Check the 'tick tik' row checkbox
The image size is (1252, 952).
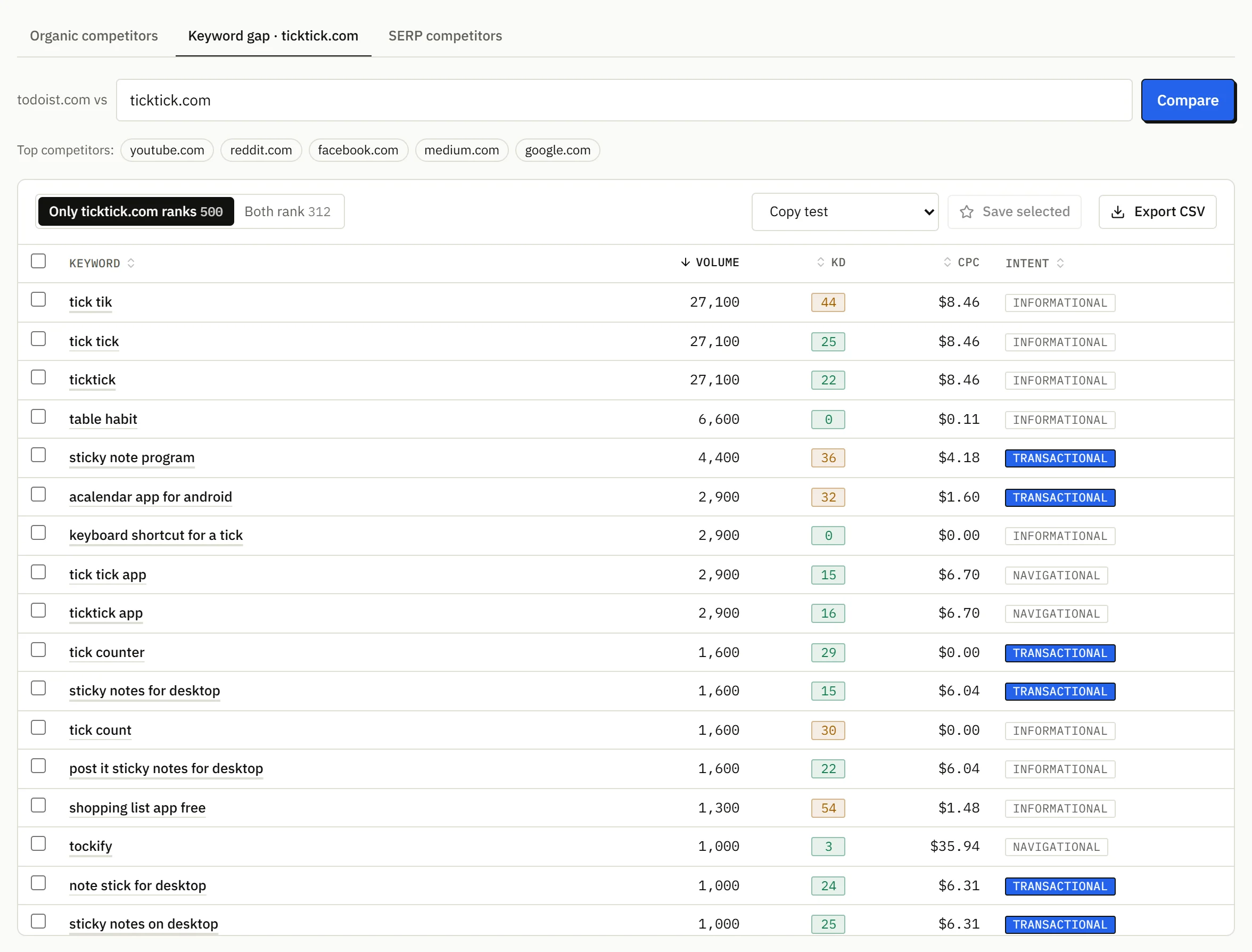[38, 299]
